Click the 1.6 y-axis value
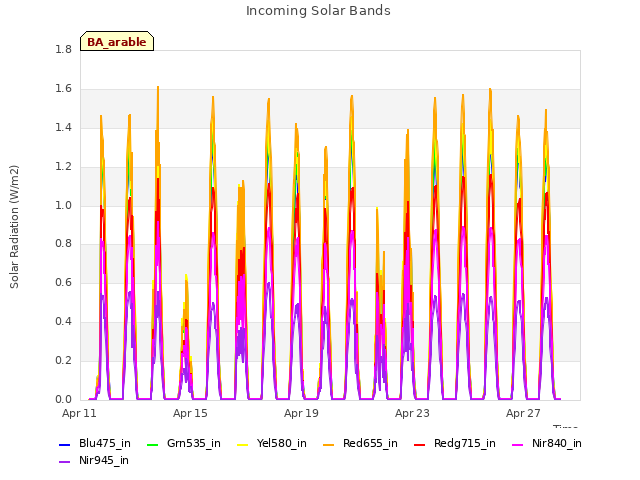 point(63,88)
